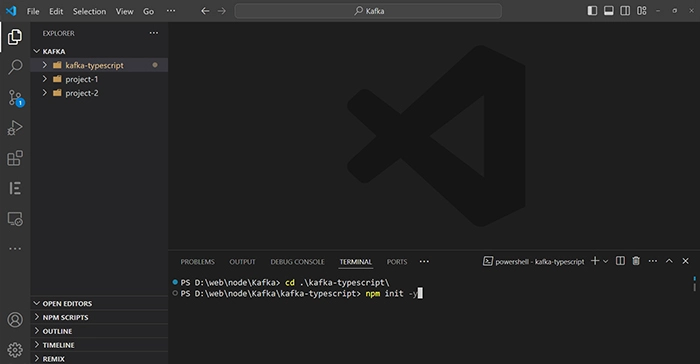This screenshot has height=364, width=700.
Task: Expand the kafka-typescript folder chevron
Action: (45, 65)
